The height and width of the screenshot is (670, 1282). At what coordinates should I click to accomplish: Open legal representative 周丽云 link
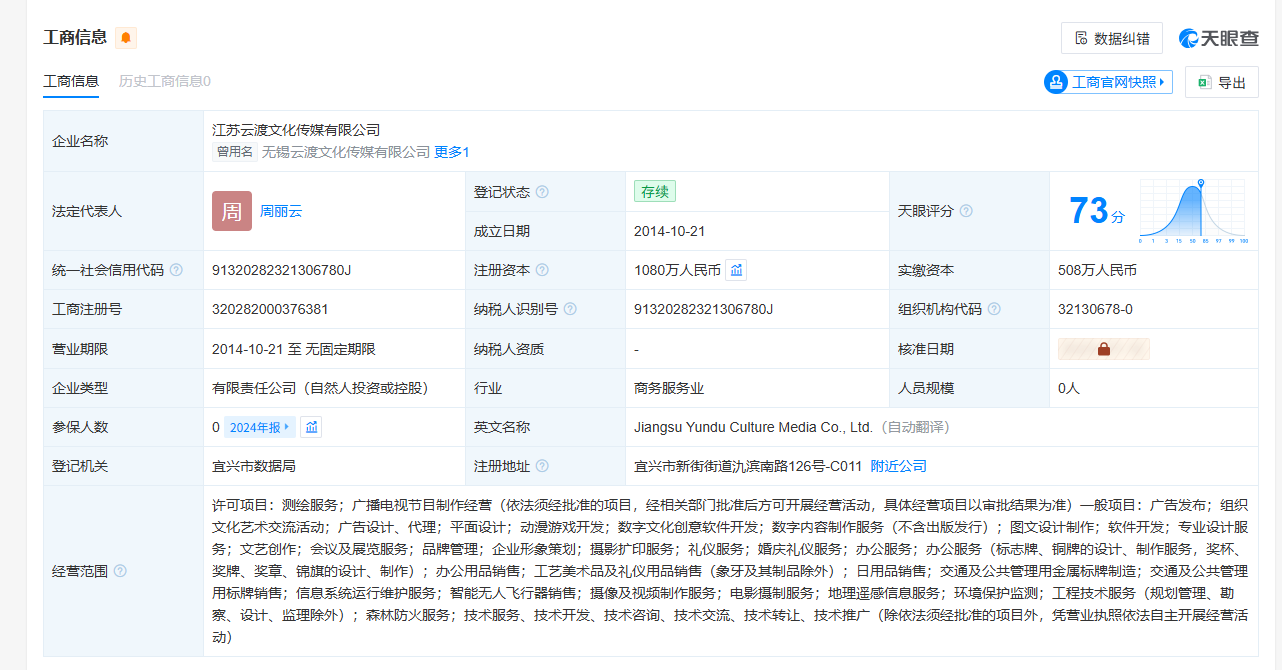(281, 211)
